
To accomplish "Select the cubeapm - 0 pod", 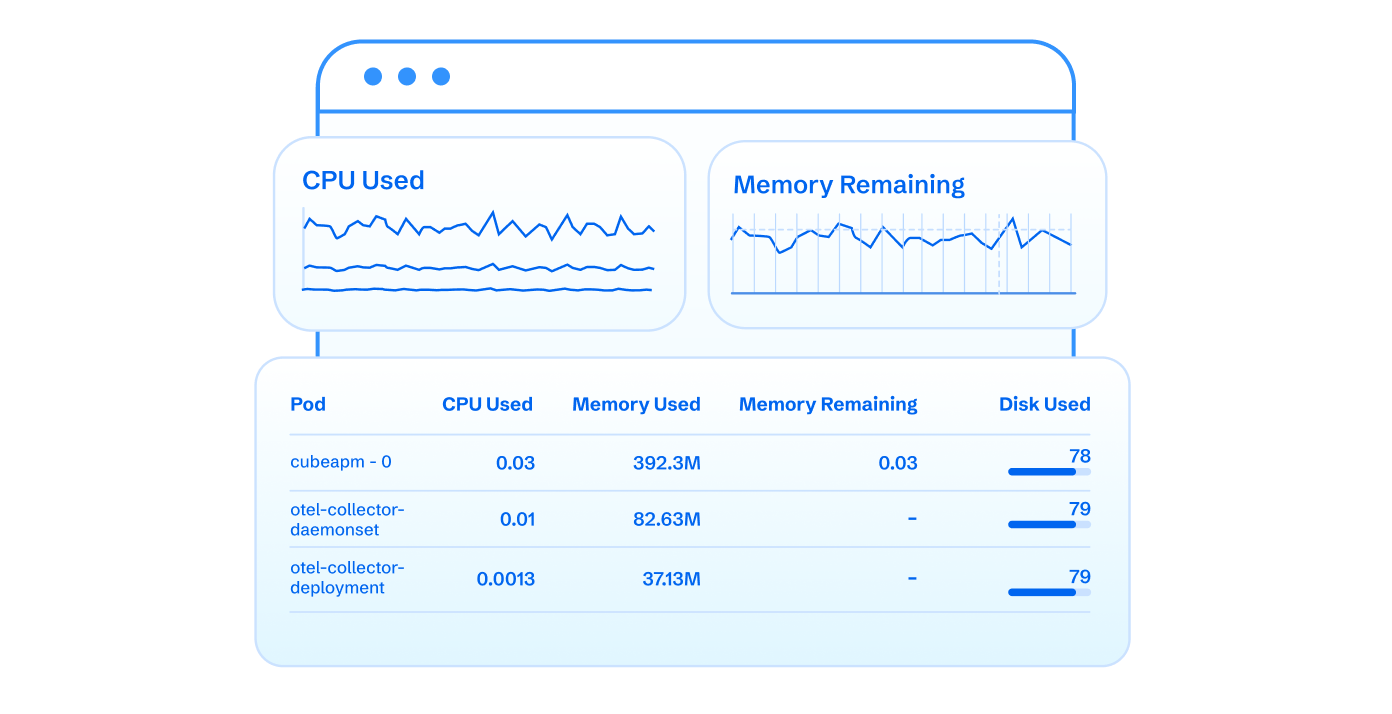I will pyautogui.click(x=341, y=463).
